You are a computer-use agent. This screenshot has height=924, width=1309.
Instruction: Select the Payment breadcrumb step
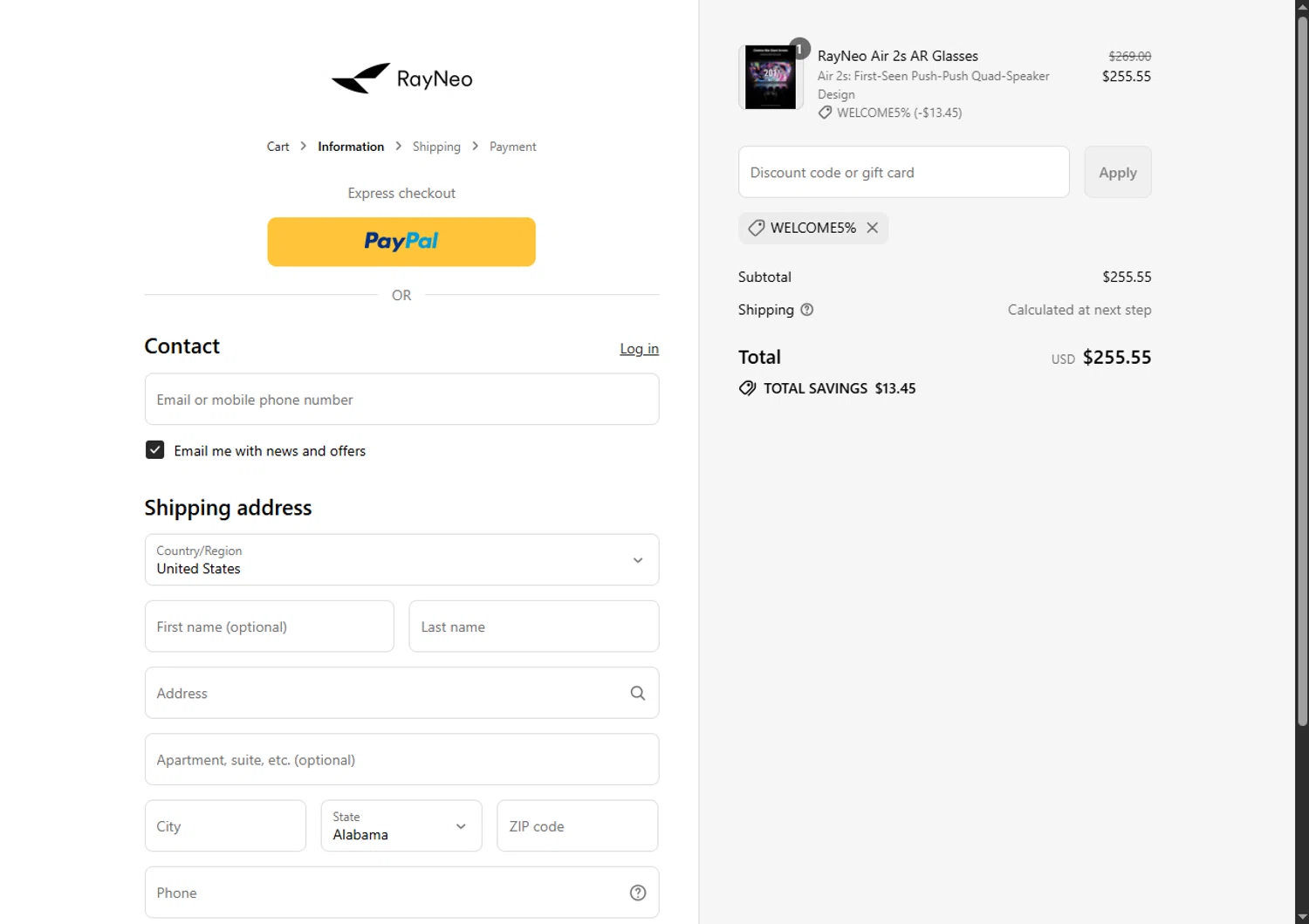(x=512, y=147)
